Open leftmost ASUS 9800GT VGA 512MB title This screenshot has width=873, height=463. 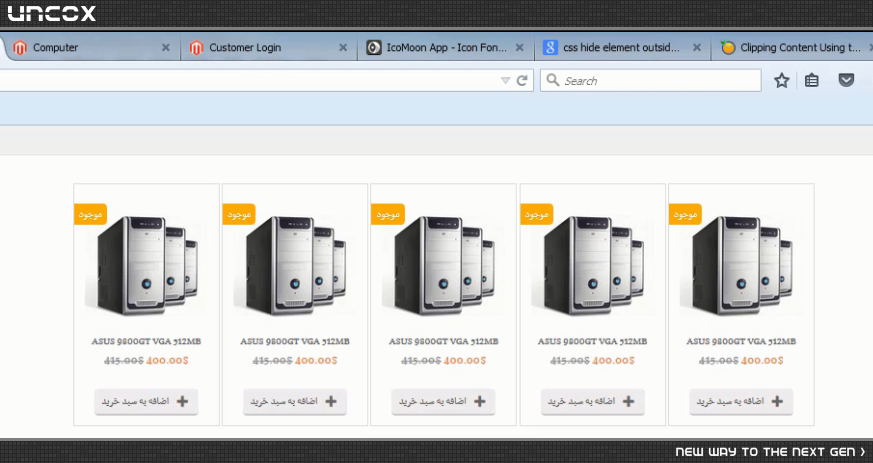[x=146, y=341]
